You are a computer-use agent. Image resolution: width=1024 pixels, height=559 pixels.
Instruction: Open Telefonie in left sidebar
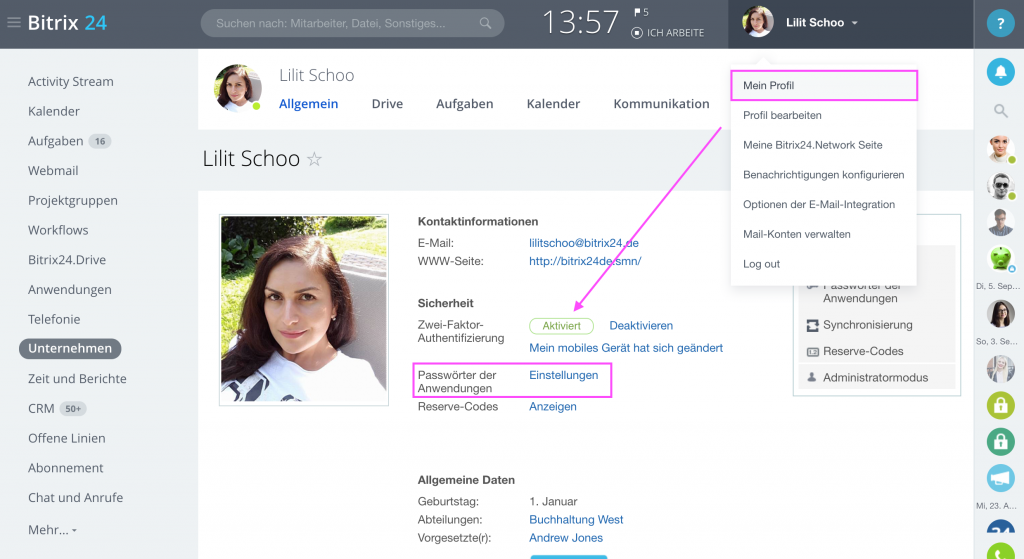[54, 319]
